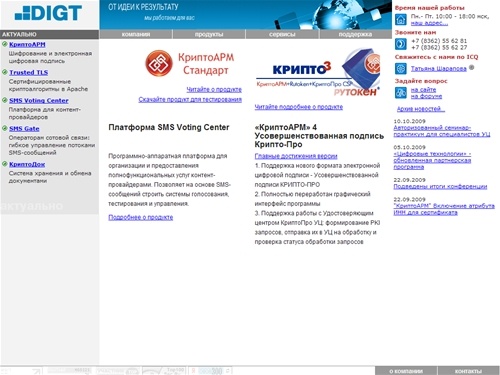Go to the о компании footer tab
This screenshot has height=375, width=500.
pos(406,371)
